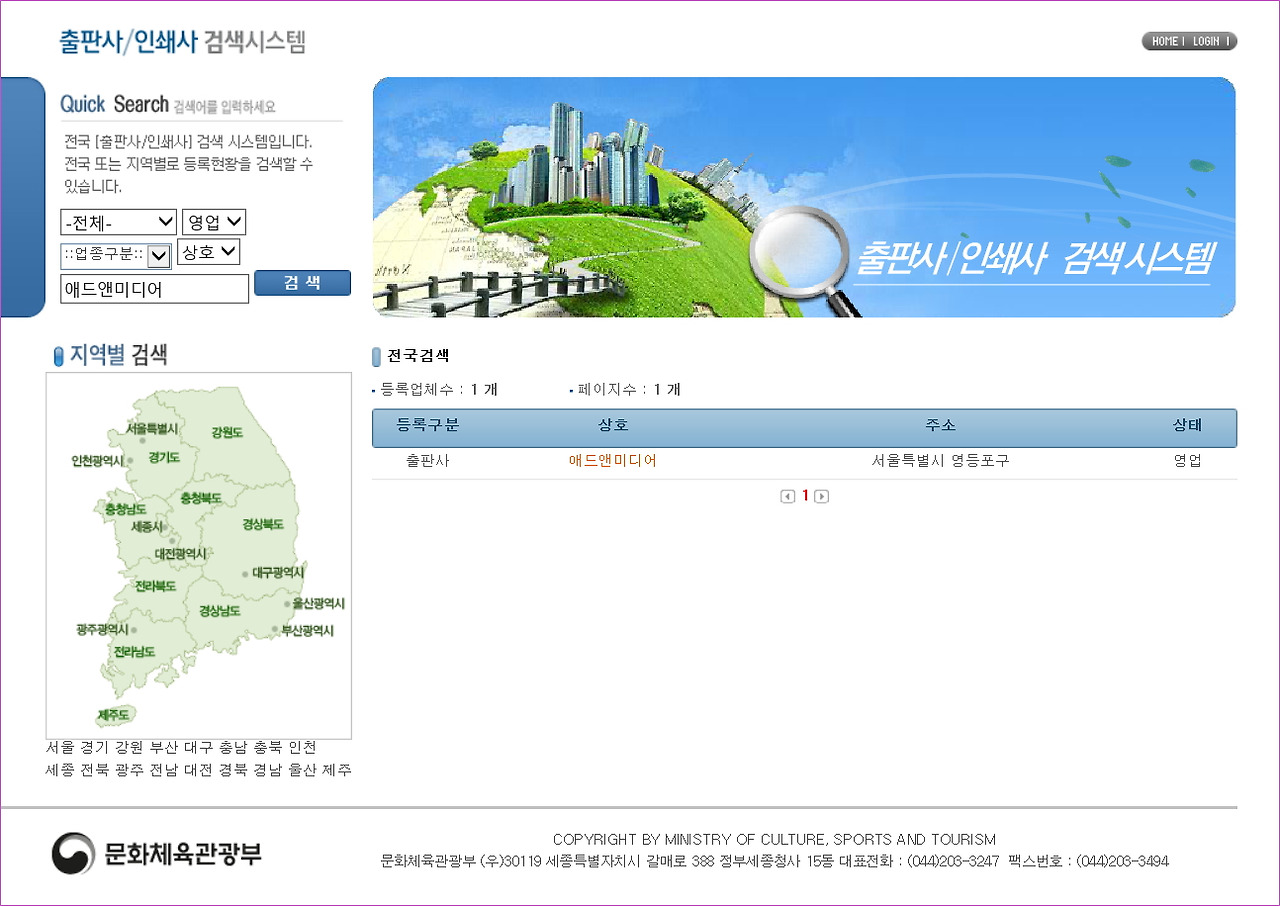1280x906 pixels.
Task: Click the 제주 region text link
Action: click(336, 770)
